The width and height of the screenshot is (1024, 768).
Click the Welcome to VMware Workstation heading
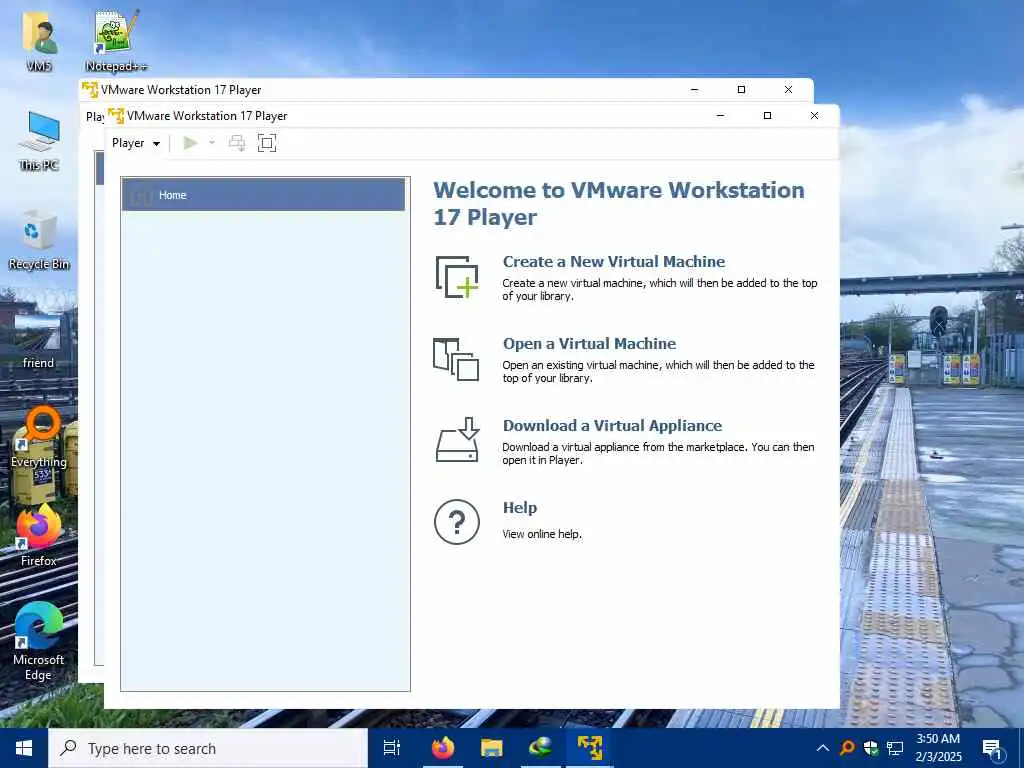(x=618, y=203)
